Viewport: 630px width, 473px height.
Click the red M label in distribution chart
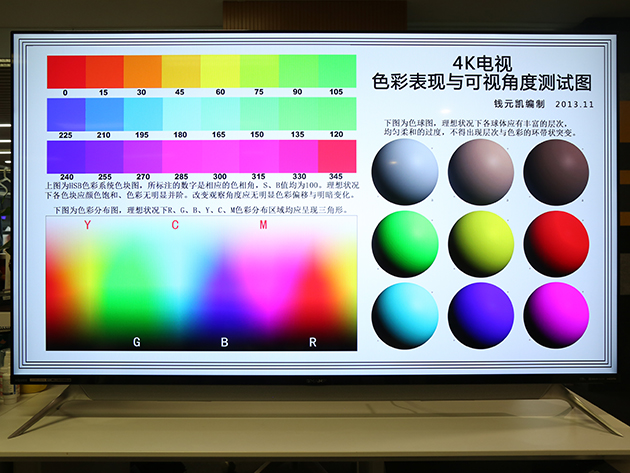point(263,225)
